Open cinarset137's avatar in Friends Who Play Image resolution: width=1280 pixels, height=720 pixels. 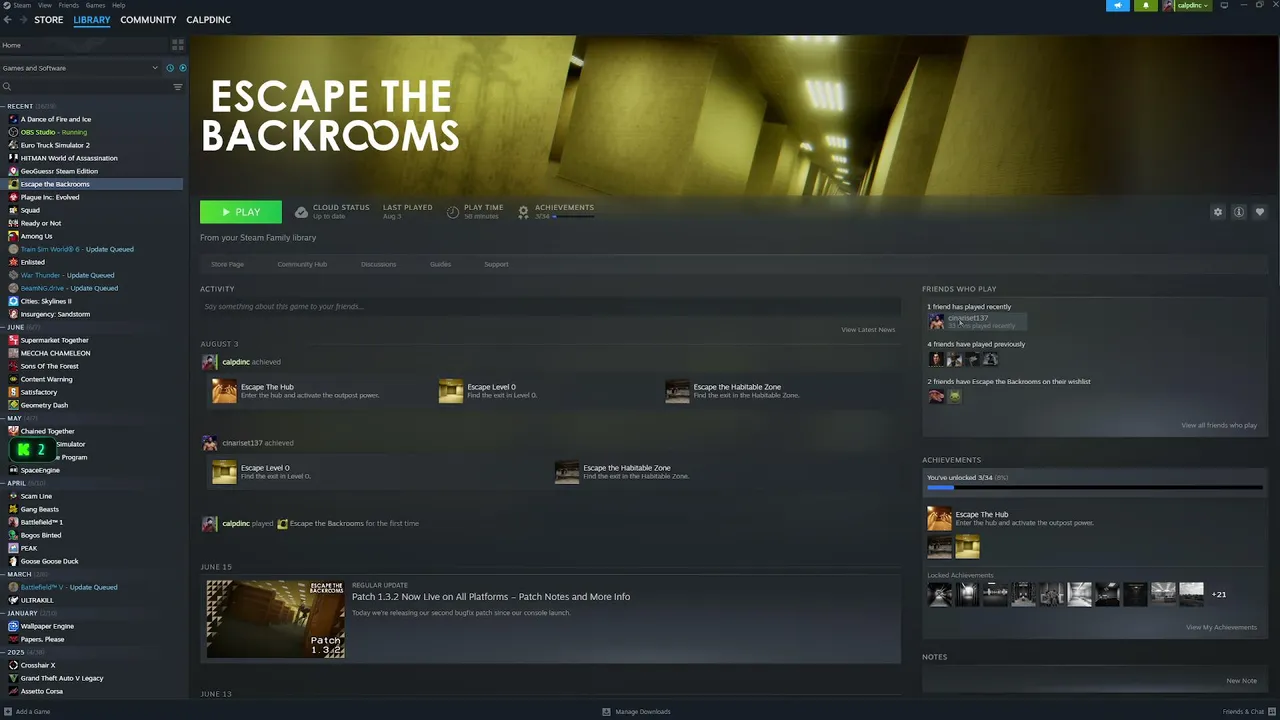click(936, 321)
